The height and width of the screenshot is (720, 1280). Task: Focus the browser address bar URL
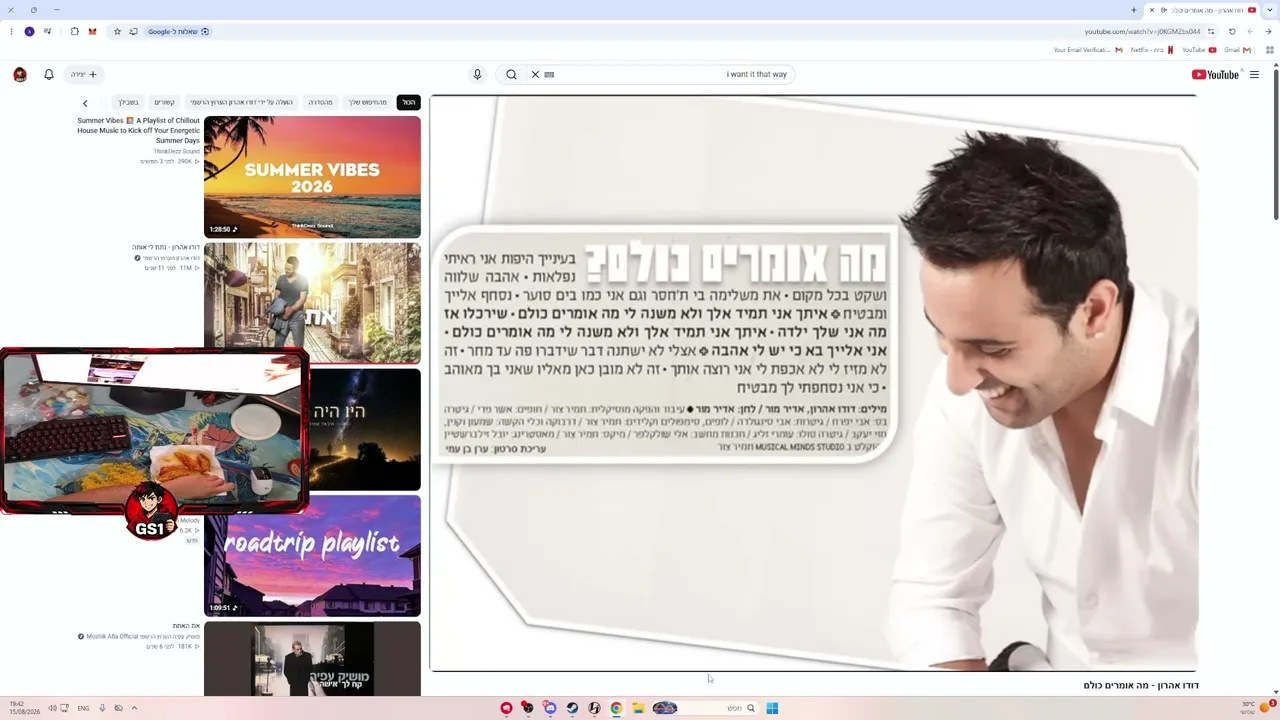pos(1142,31)
